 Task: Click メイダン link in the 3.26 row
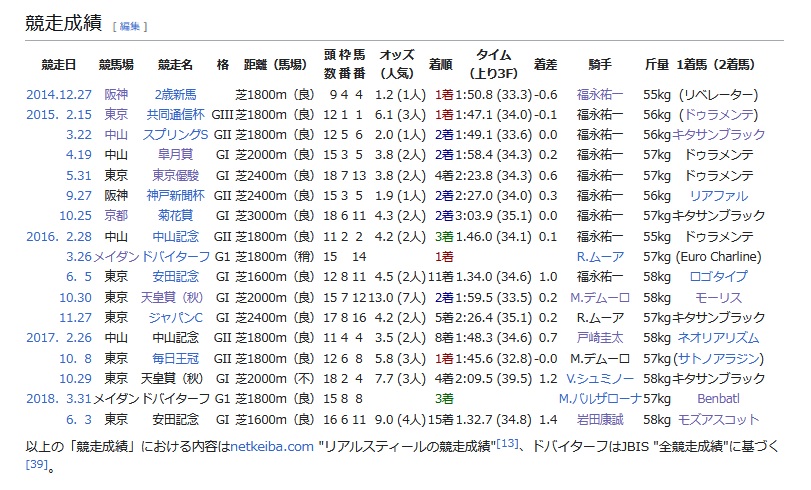coord(116,256)
